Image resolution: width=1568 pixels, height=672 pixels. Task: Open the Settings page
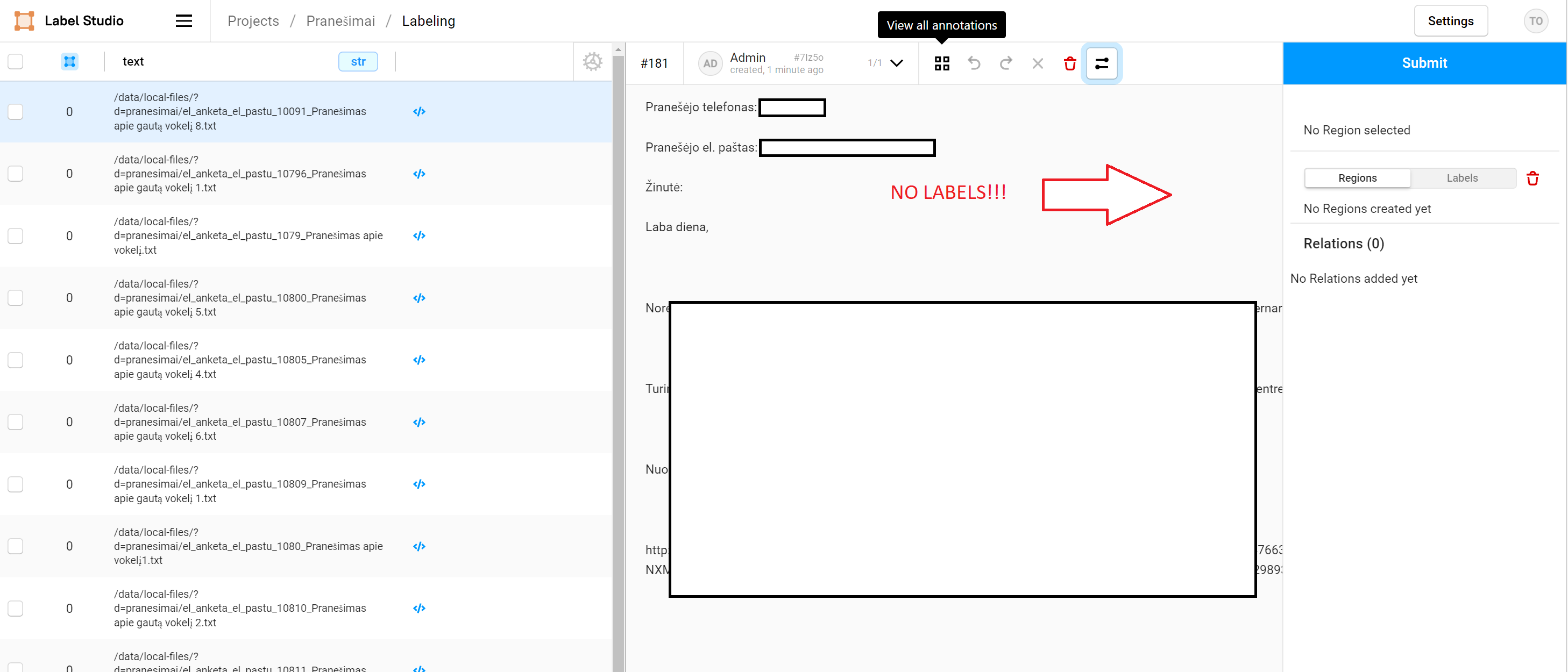(x=1451, y=20)
